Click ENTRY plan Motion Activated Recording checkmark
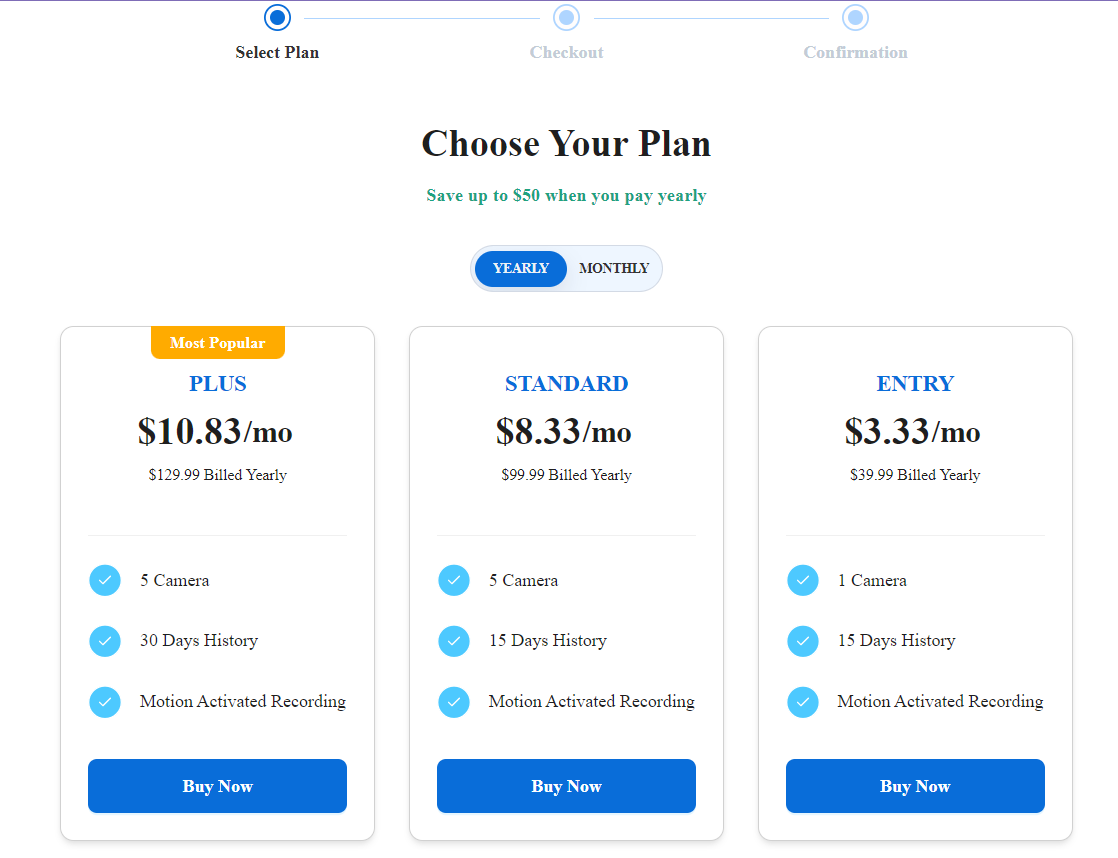This screenshot has width=1118, height=858. pyautogui.click(x=803, y=702)
